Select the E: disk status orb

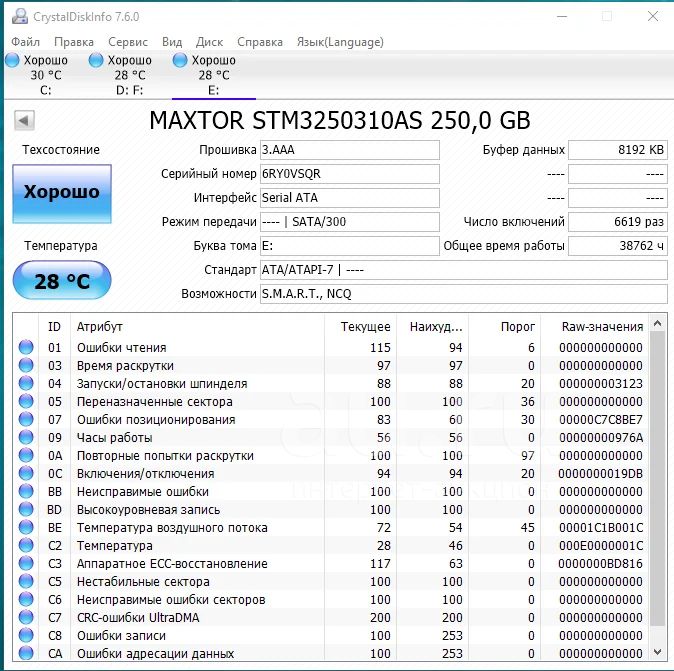coord(180,60)
